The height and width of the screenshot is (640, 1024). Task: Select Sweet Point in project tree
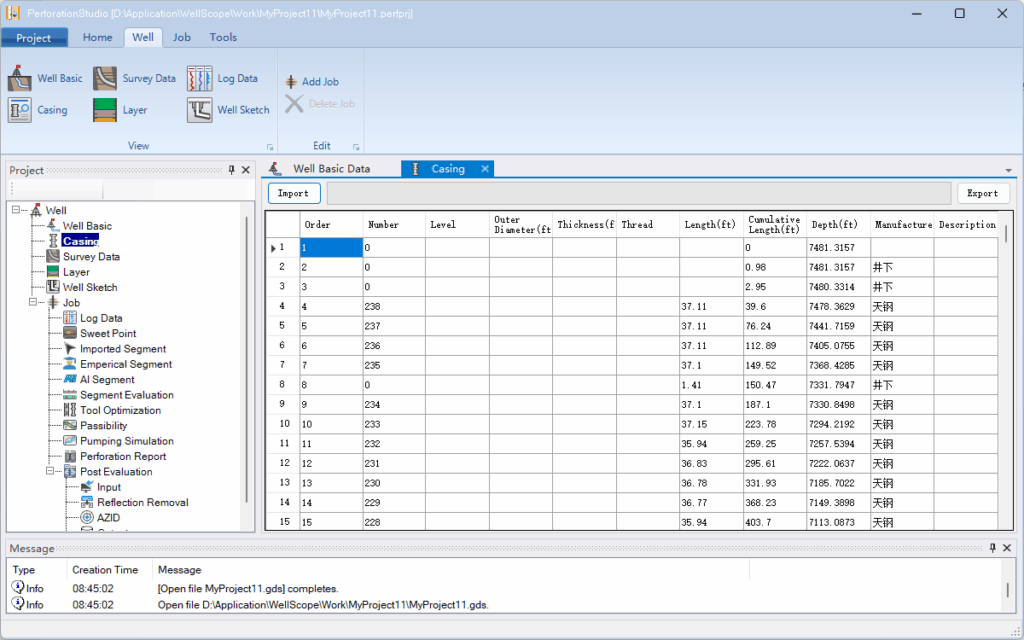pyautogui.click(x=108, y=333)
